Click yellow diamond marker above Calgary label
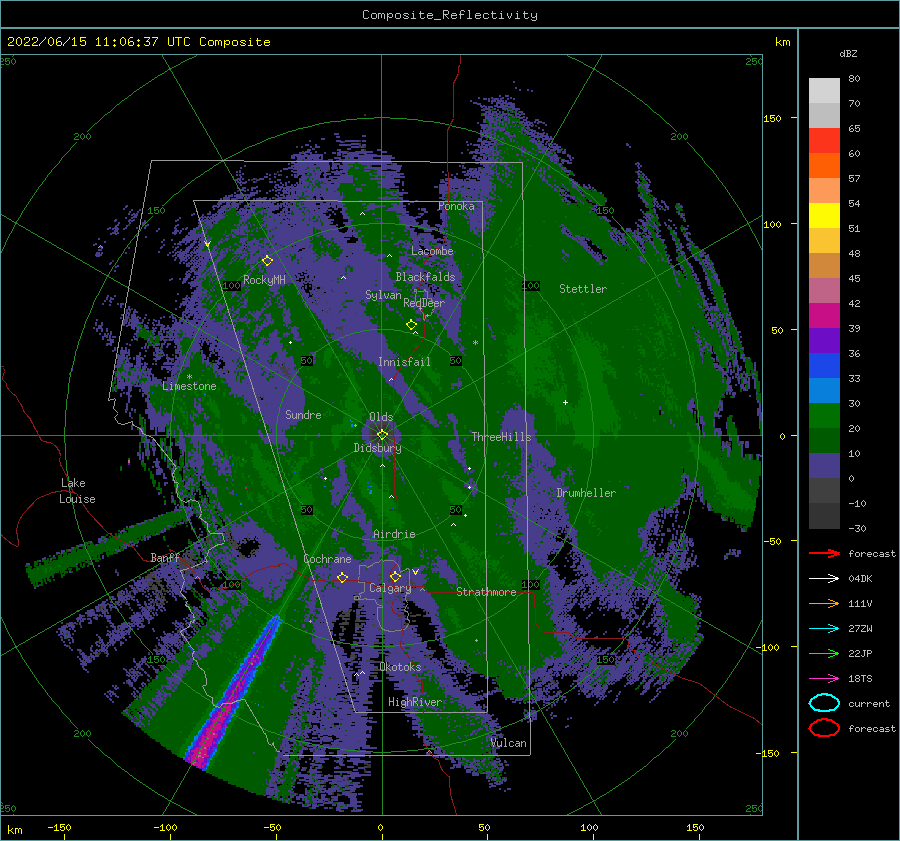This screenshot has height=841, width=900. [395, 576]
